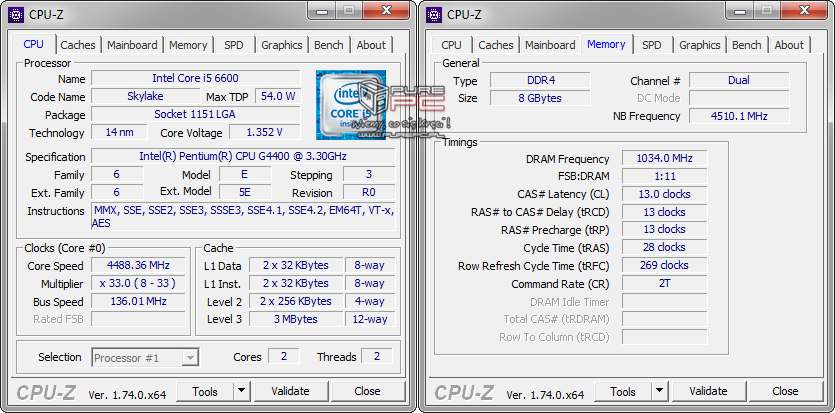Open Graphics tab in left CPU-Z window
The image size is (835, 413).
(282, 45)
